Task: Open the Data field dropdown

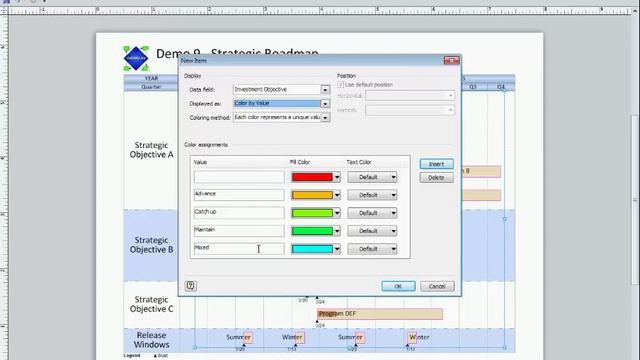Action: coord(325,89)
